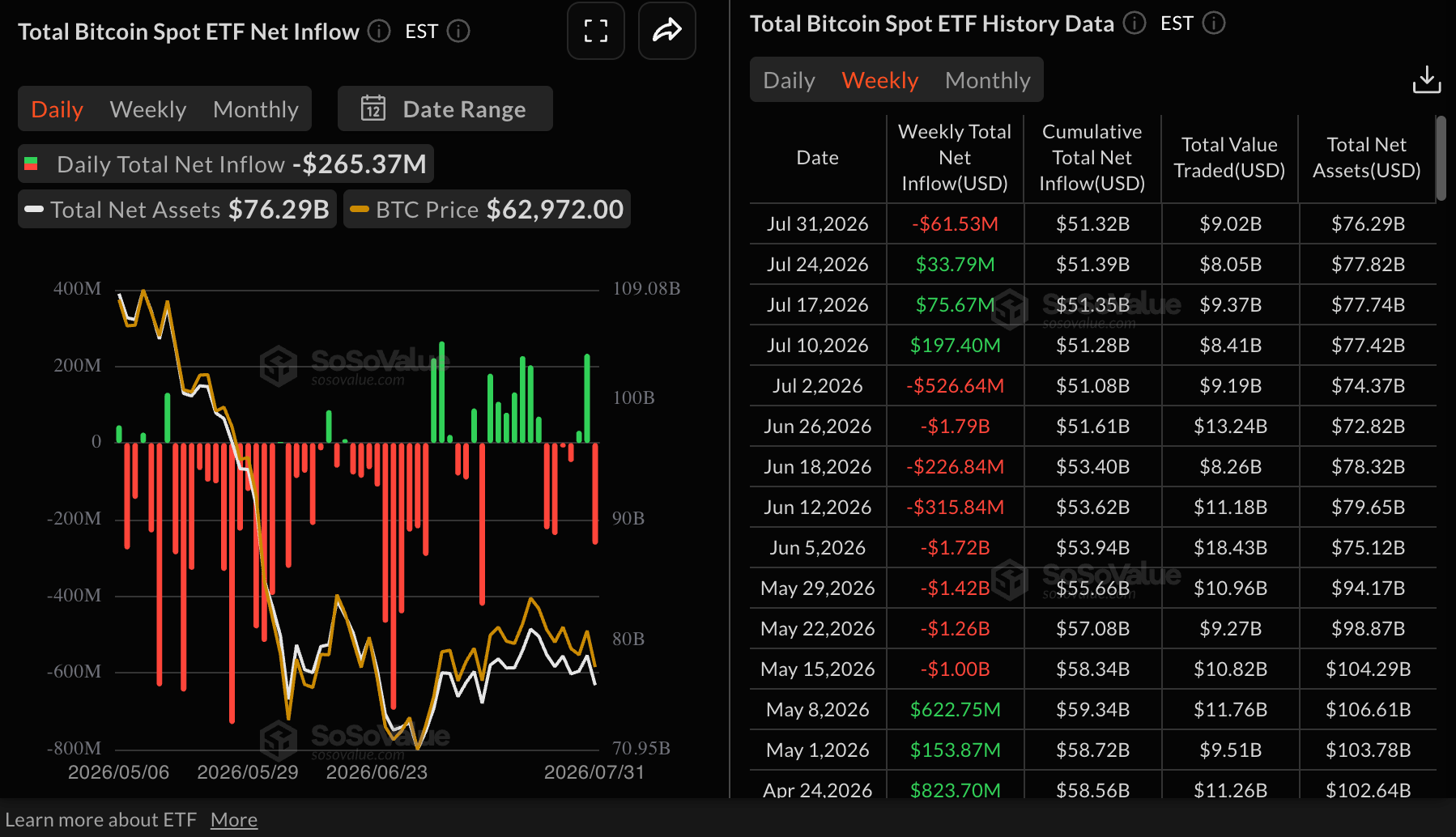Click the $197.40M weekly inflow value

click(x=955, y=345)
